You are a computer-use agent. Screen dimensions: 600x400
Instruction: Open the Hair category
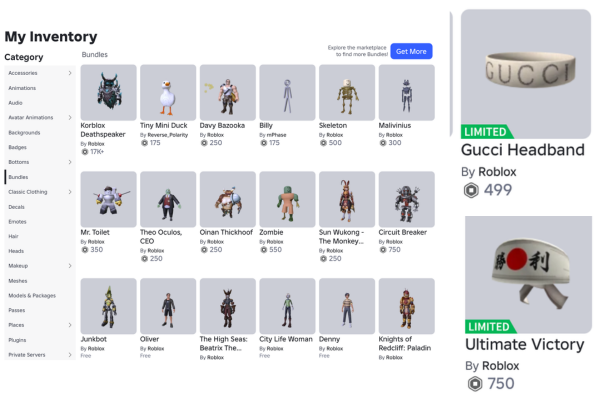13,236
